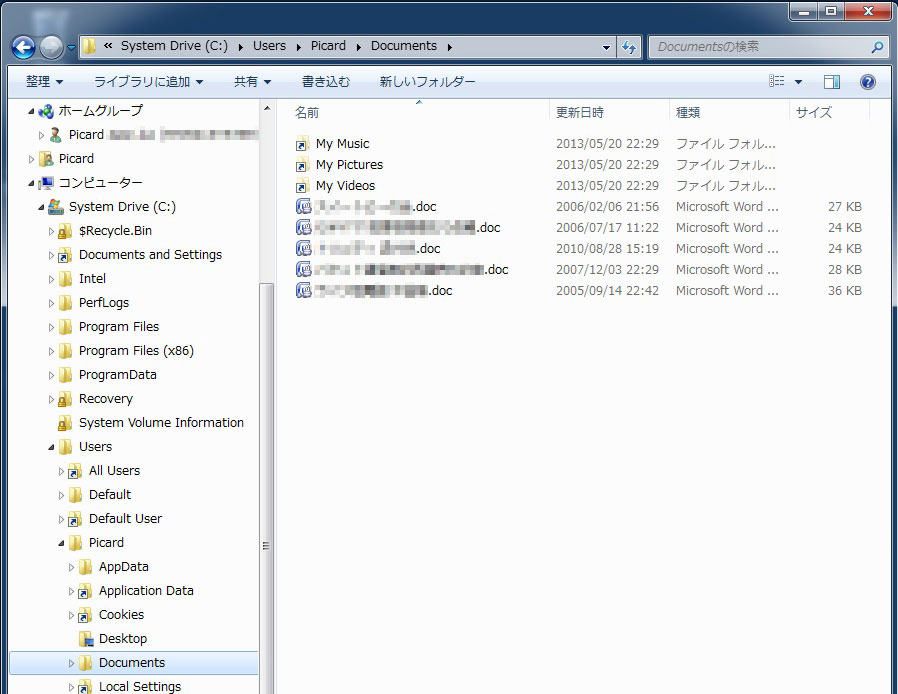Select Documents and Settings in the tree
This screenshot has height=694, width=898.
point(150,255)
